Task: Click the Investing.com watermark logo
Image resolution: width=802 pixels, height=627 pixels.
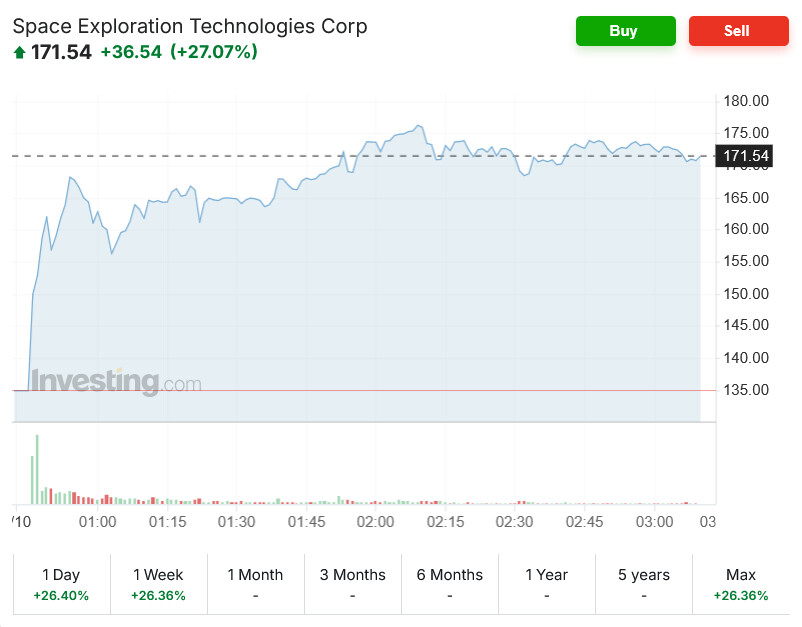Action: point(116,382)
